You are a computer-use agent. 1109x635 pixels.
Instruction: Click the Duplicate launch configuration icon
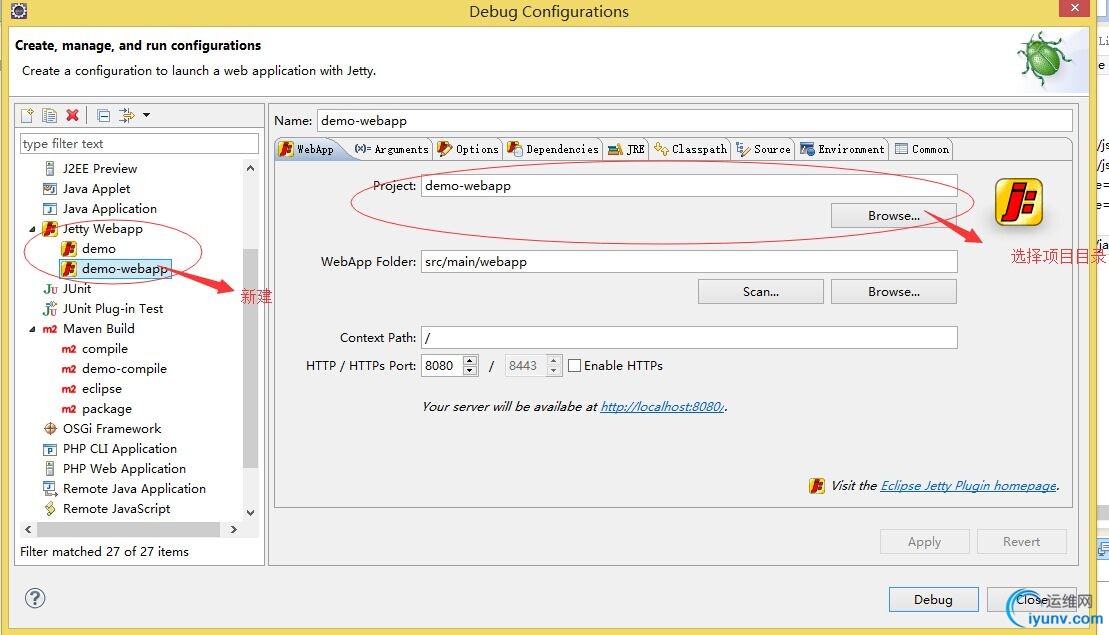50,115
